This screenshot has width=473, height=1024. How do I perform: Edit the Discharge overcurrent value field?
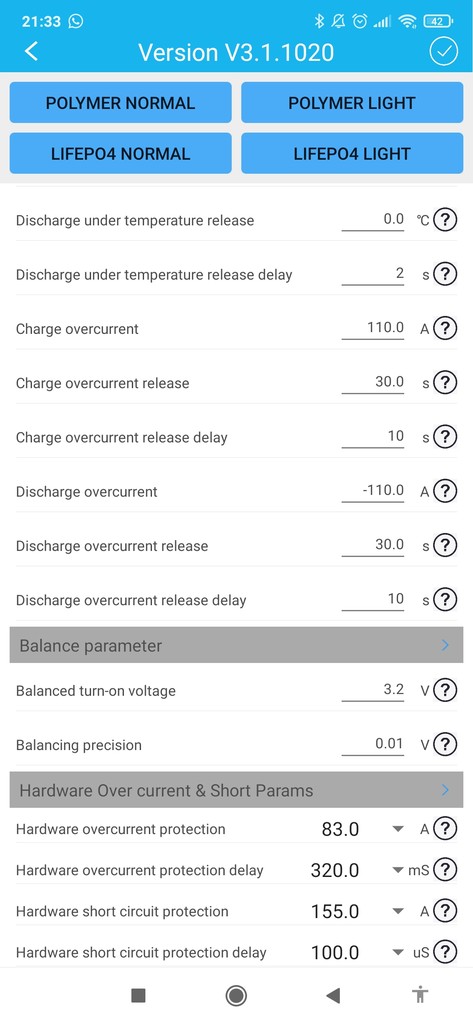point(373,490)
